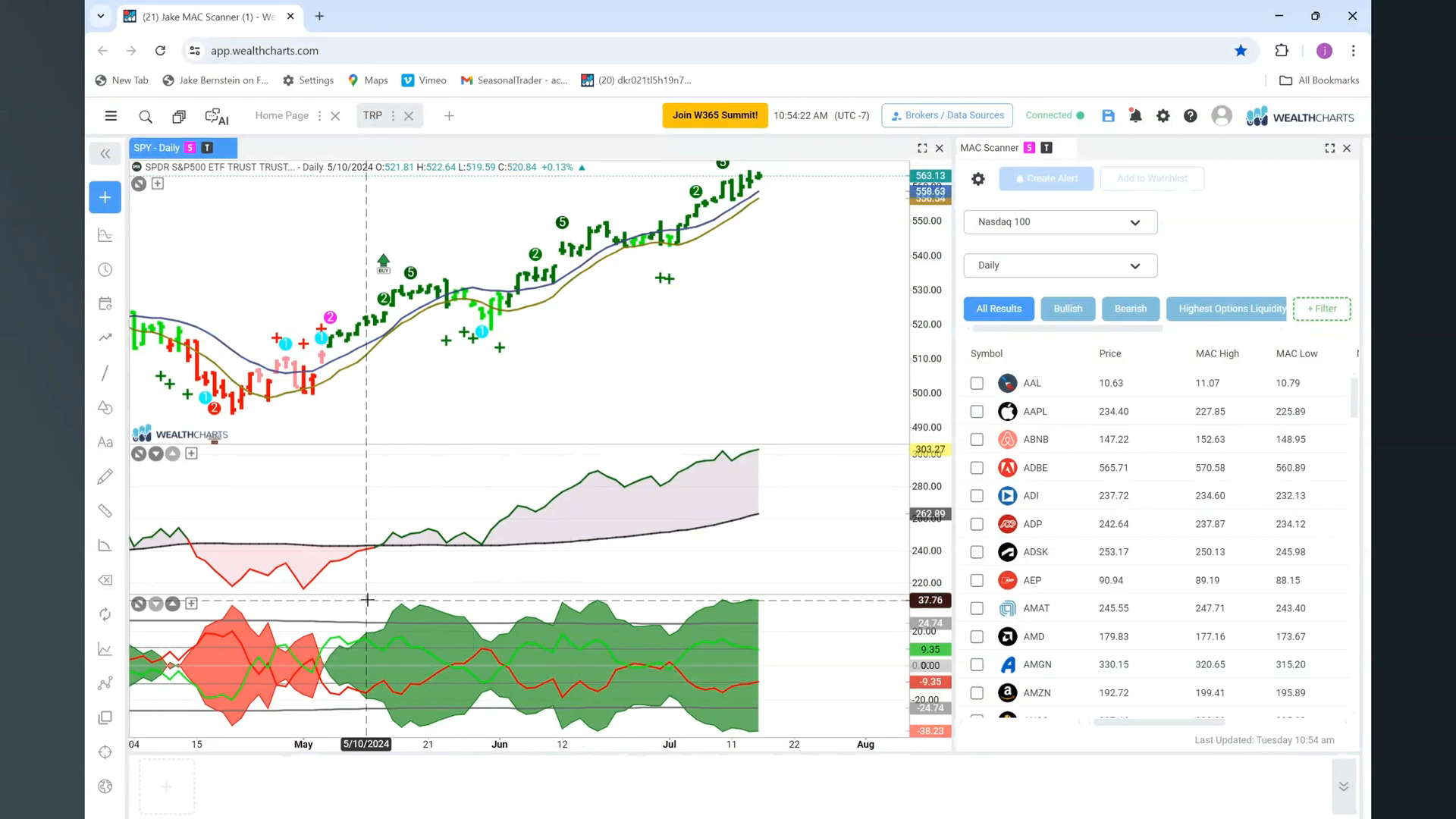1456x819 pixels.
Task: Tick the AAPL row checkbox
Action: point(977,412)
